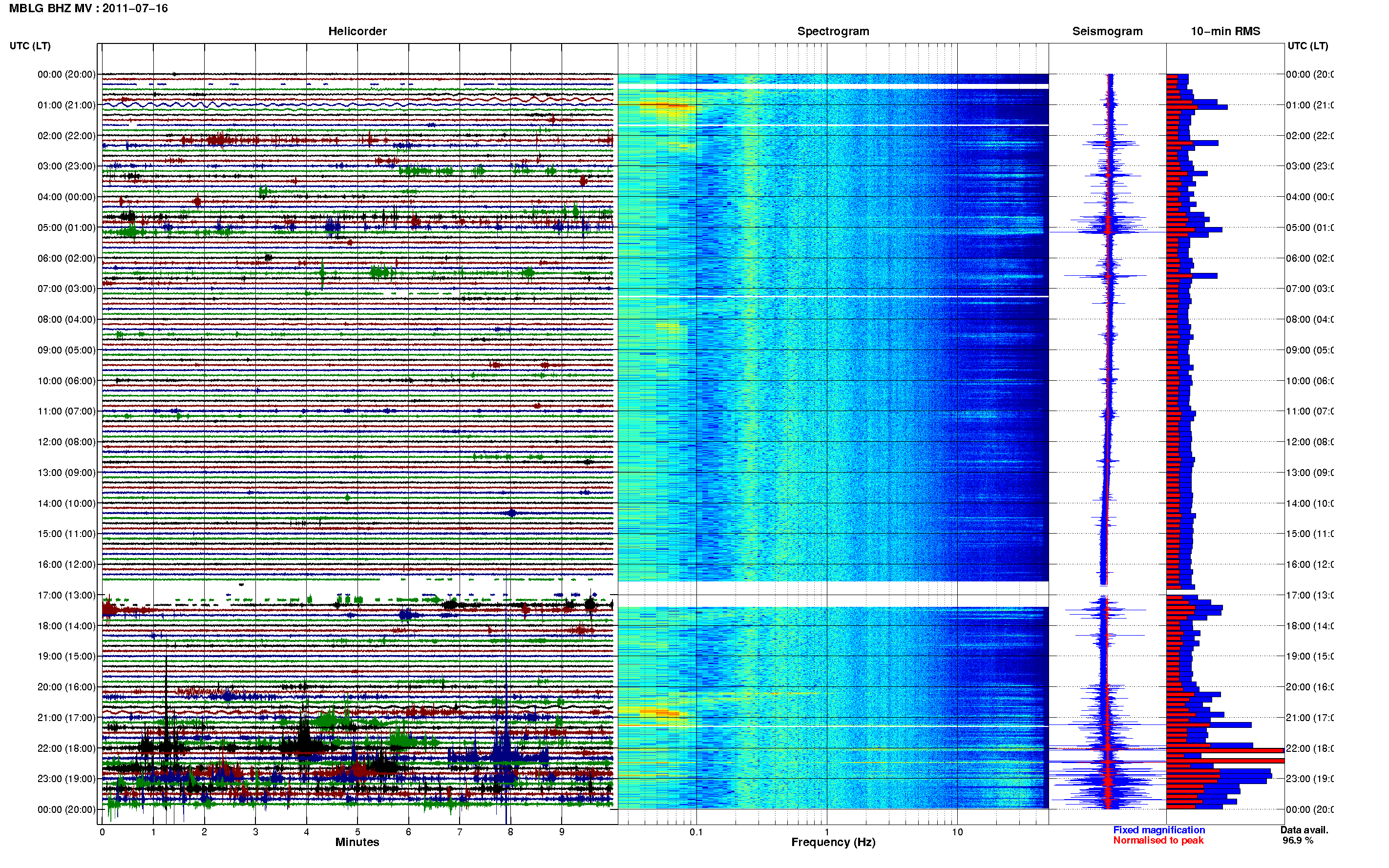
Task: Click the left time label '01:00 (21:00)'
Action: pos(66,105)
